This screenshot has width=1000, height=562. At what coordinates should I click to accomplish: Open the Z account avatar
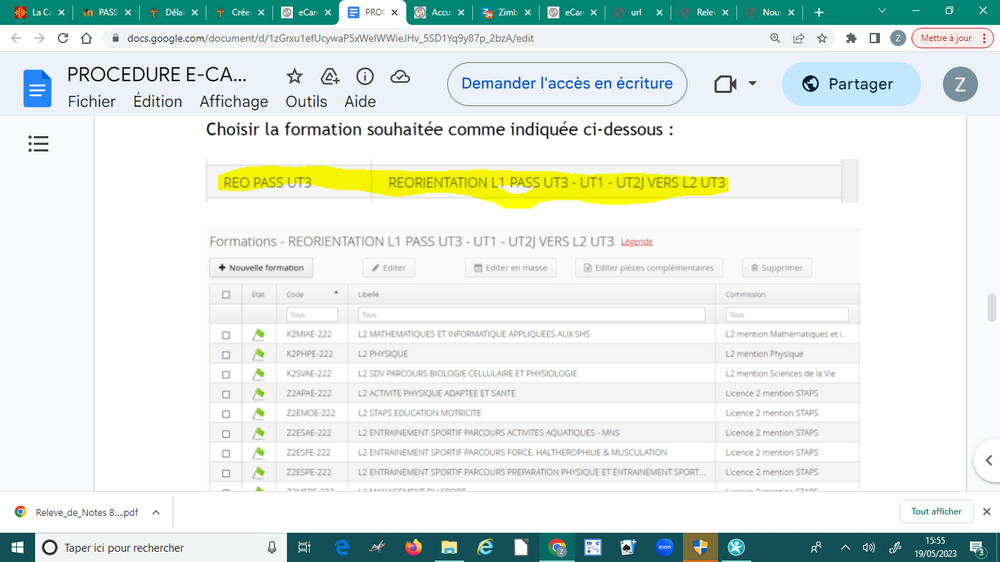tap(960, 84)
